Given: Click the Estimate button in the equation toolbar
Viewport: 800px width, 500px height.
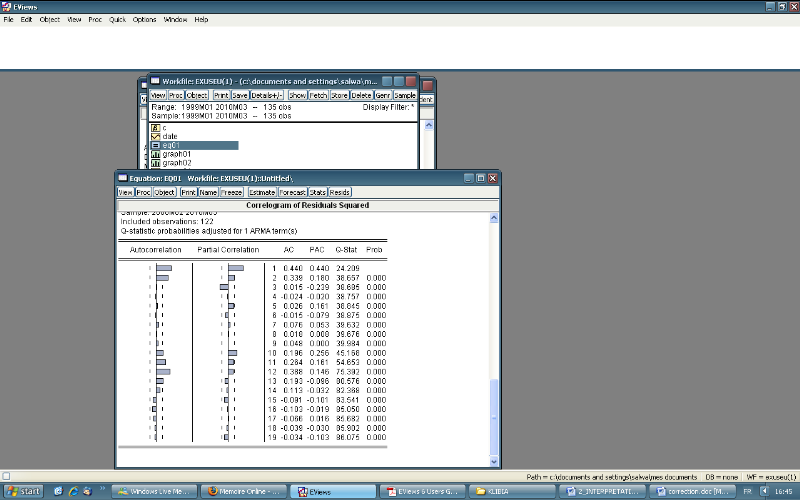Looking at the screenshot, I should [262, 191].
